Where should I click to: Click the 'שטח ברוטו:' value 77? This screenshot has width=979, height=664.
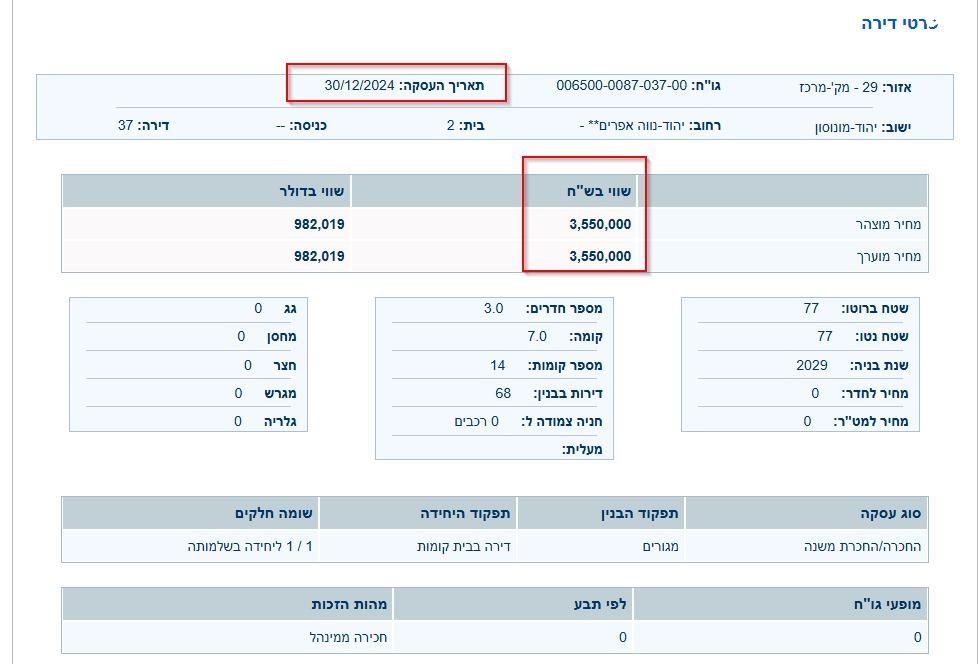click(811, 308)
